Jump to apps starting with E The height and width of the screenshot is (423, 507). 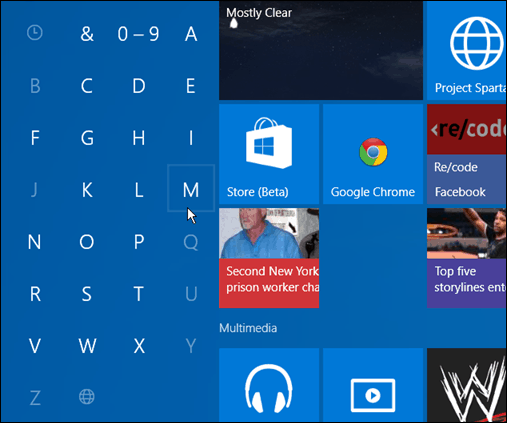[x=190, y=86]
